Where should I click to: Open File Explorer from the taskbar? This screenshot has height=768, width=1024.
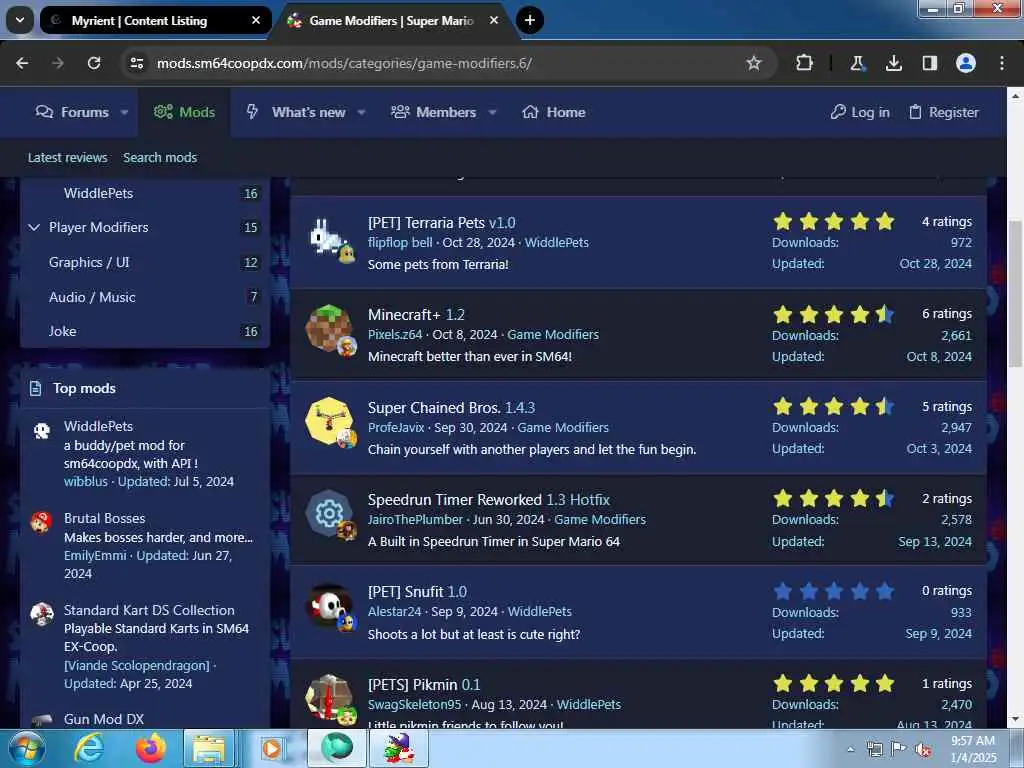pos(208,748)
